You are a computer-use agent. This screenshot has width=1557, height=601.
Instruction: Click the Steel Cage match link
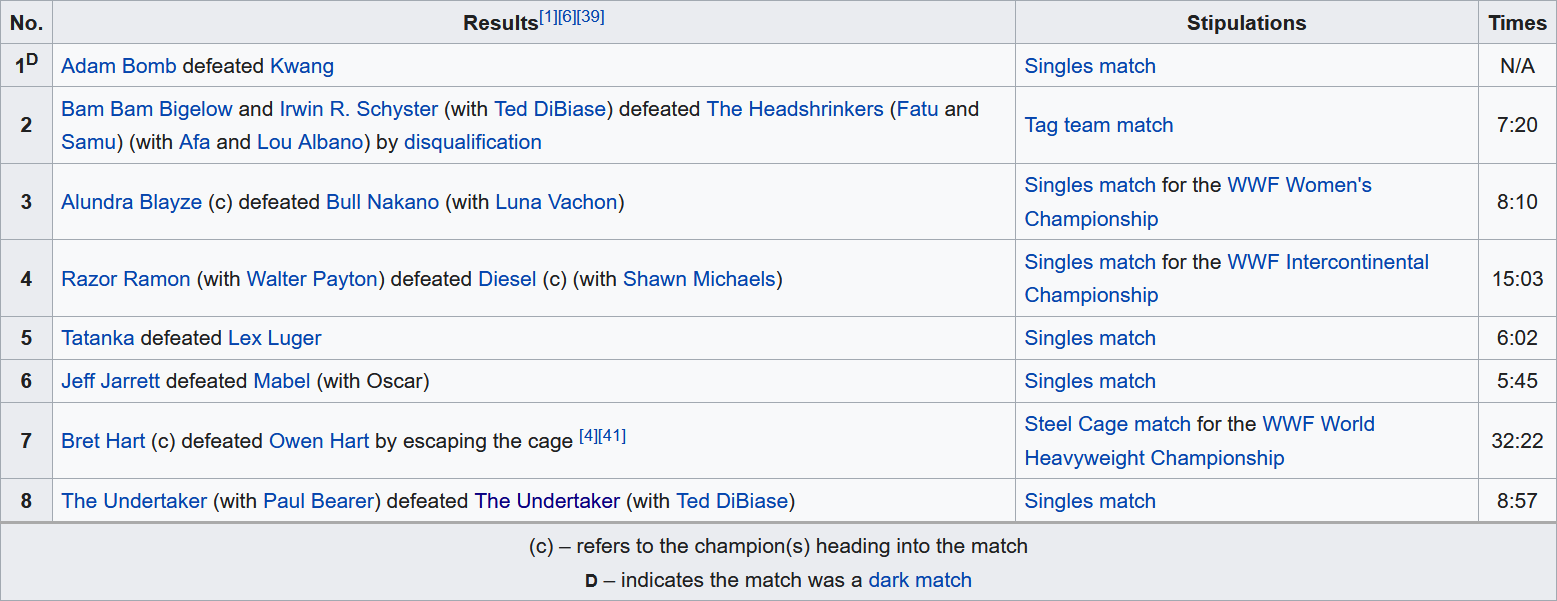click(1107, 424)
